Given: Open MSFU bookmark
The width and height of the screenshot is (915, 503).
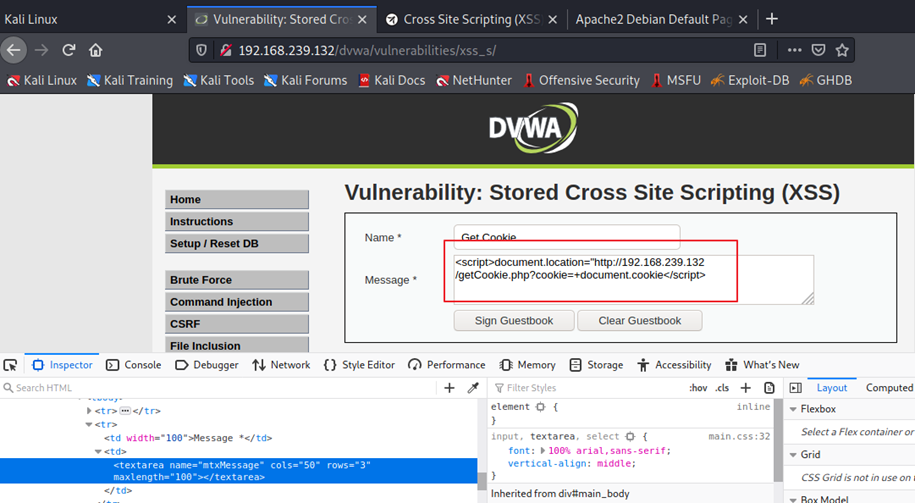Looking at the screenshot, I should pyautogui.click(x=676, y=81).
